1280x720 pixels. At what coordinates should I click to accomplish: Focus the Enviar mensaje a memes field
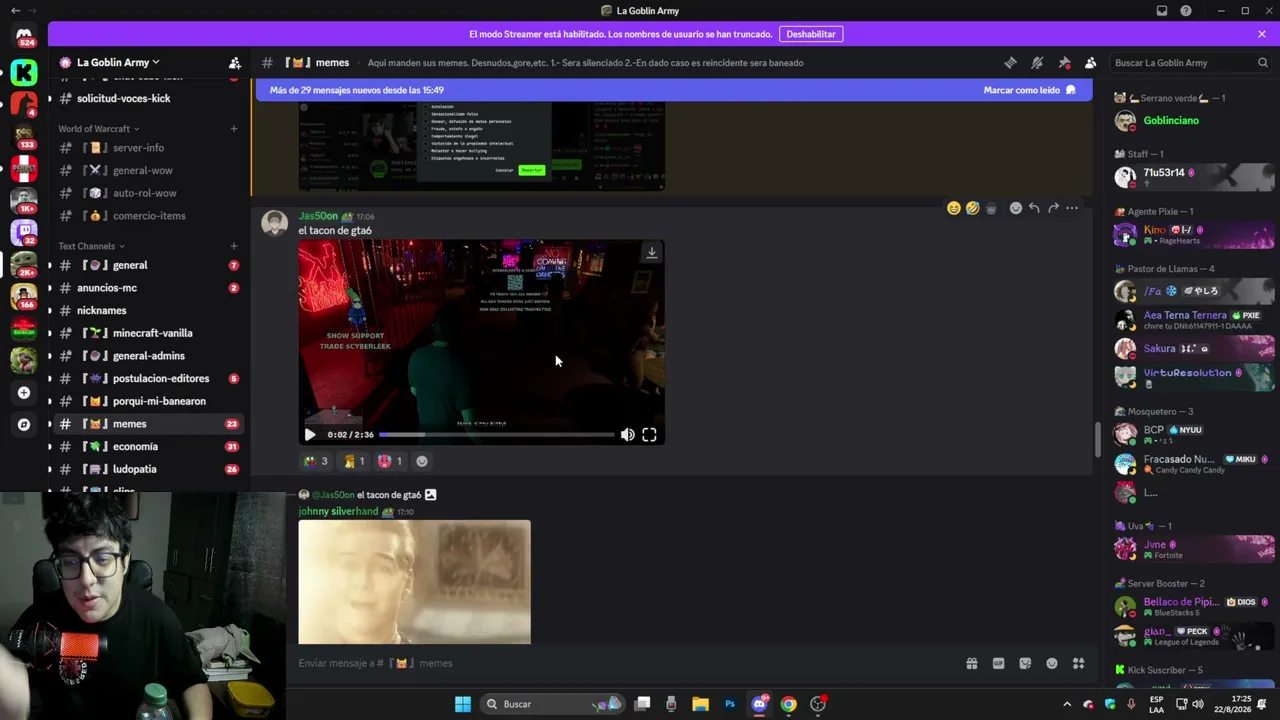click(x=625, y=663)
